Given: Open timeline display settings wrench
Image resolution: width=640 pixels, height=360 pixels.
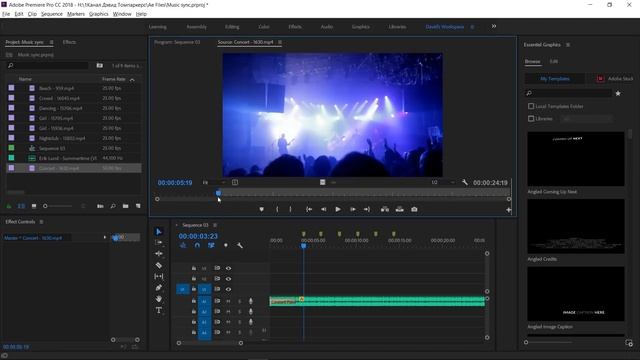Looking at the screenshot, I should [x=240, y=245].
